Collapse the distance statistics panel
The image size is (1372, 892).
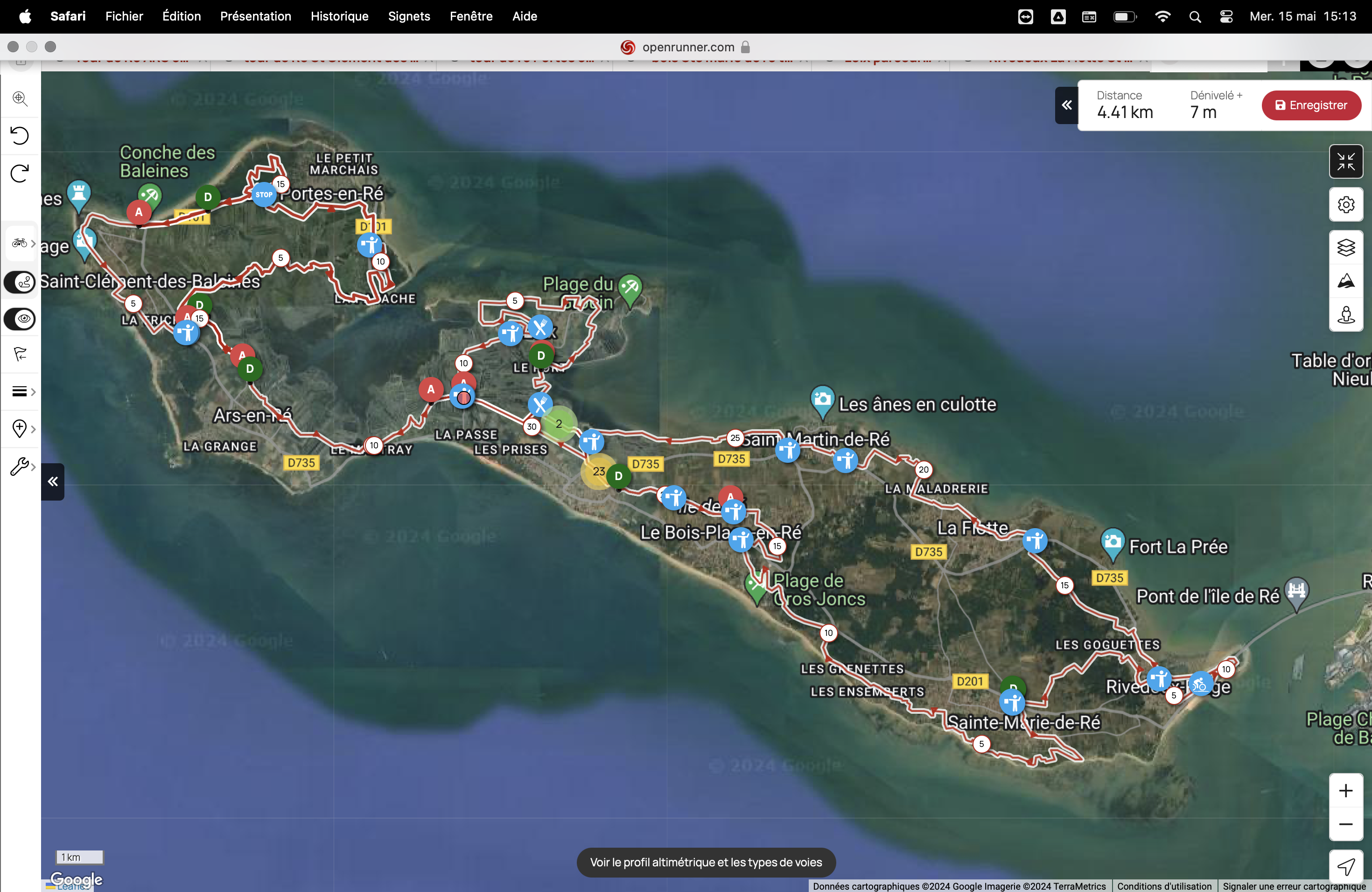[x=1066, y=105]
